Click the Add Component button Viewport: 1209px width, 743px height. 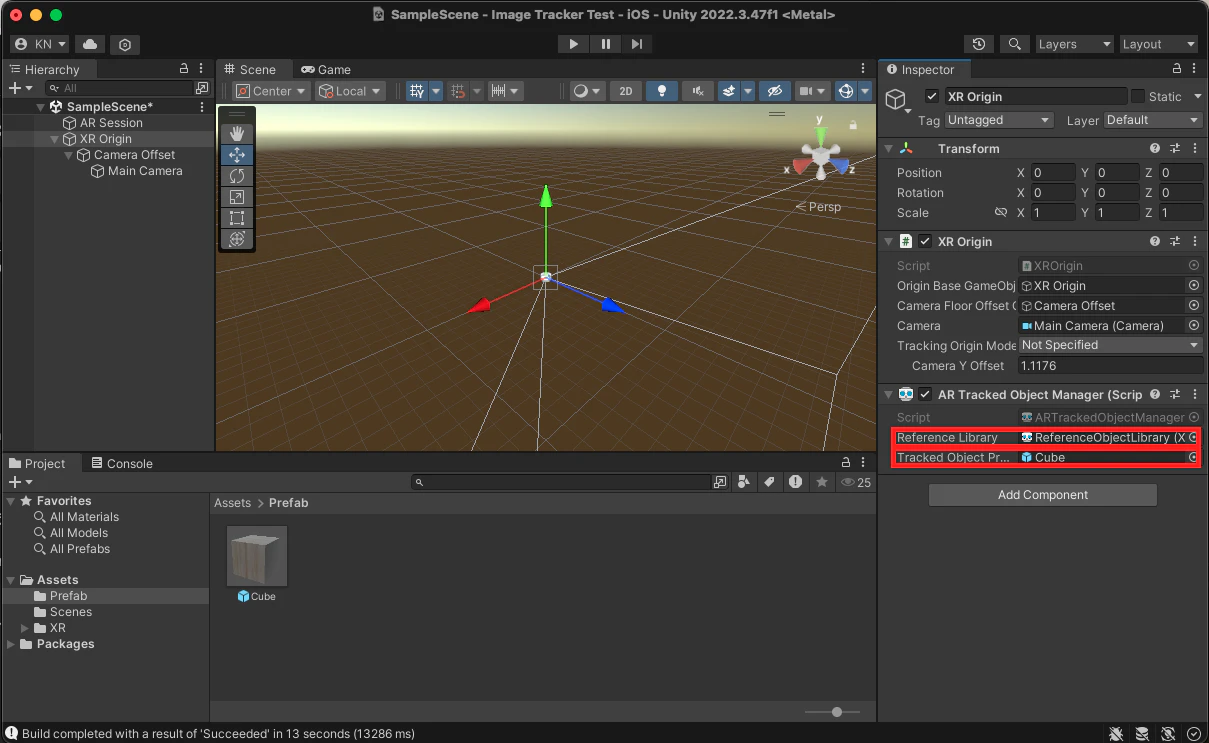click(x=1042, y=494)
